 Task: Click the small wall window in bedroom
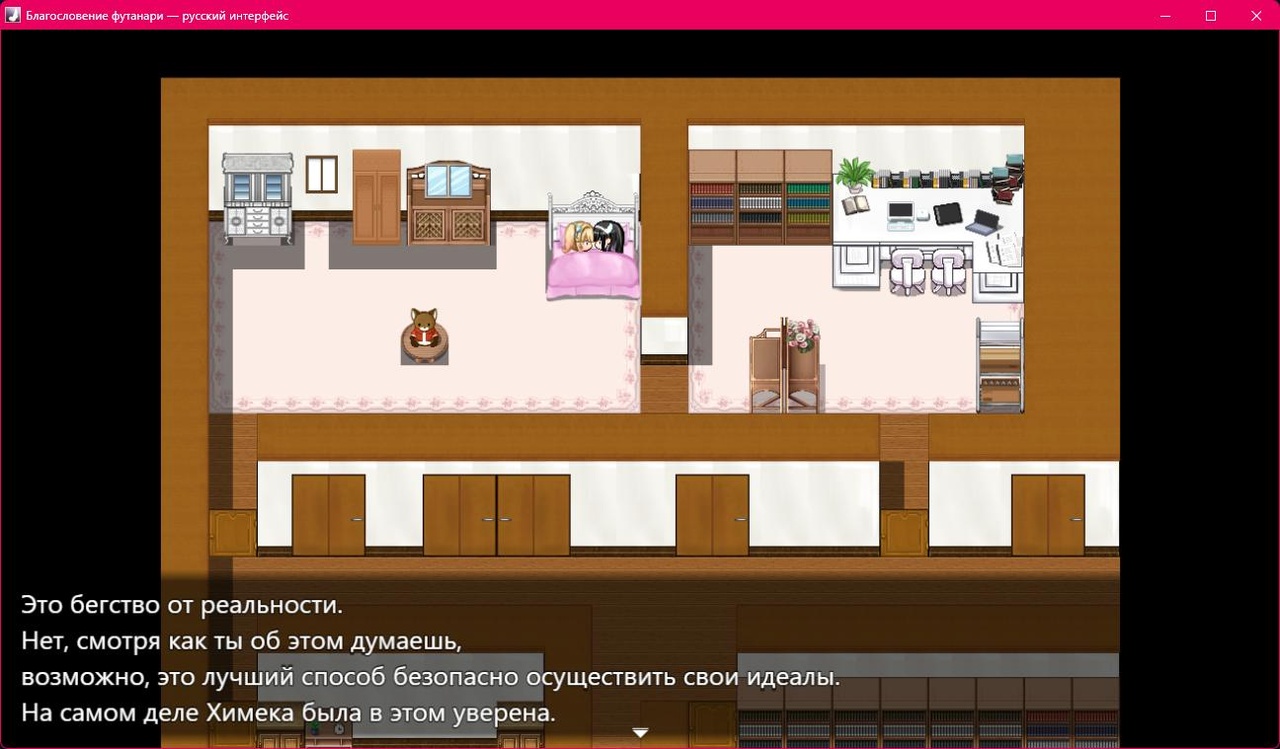pos(322,174)
